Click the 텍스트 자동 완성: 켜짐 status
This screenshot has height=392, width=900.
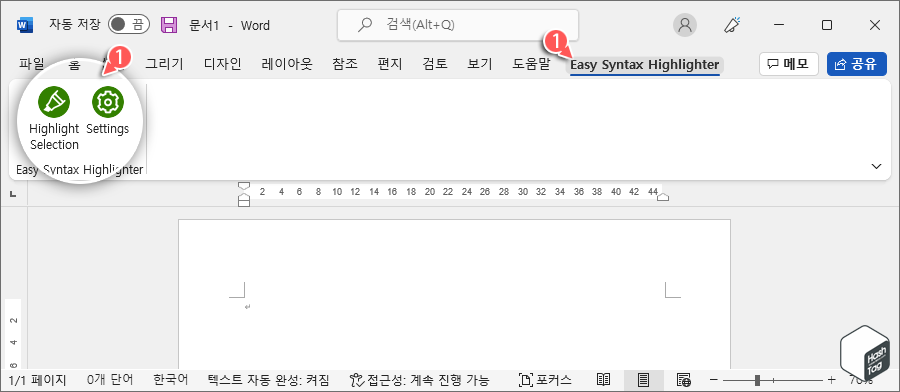point(268,379)
